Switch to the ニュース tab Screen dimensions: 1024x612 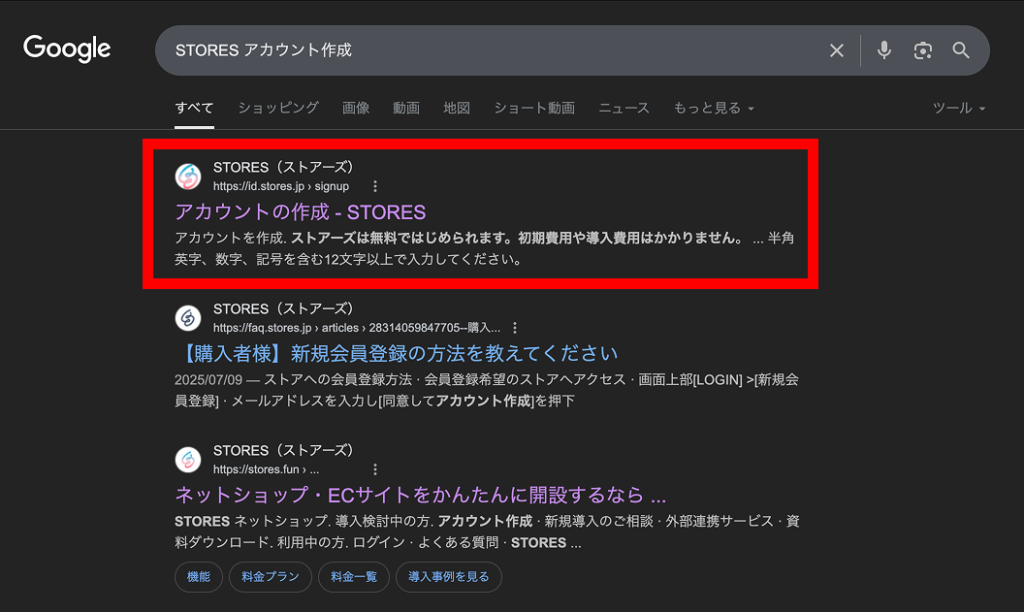pyautogui.click(x=624, y=108)
